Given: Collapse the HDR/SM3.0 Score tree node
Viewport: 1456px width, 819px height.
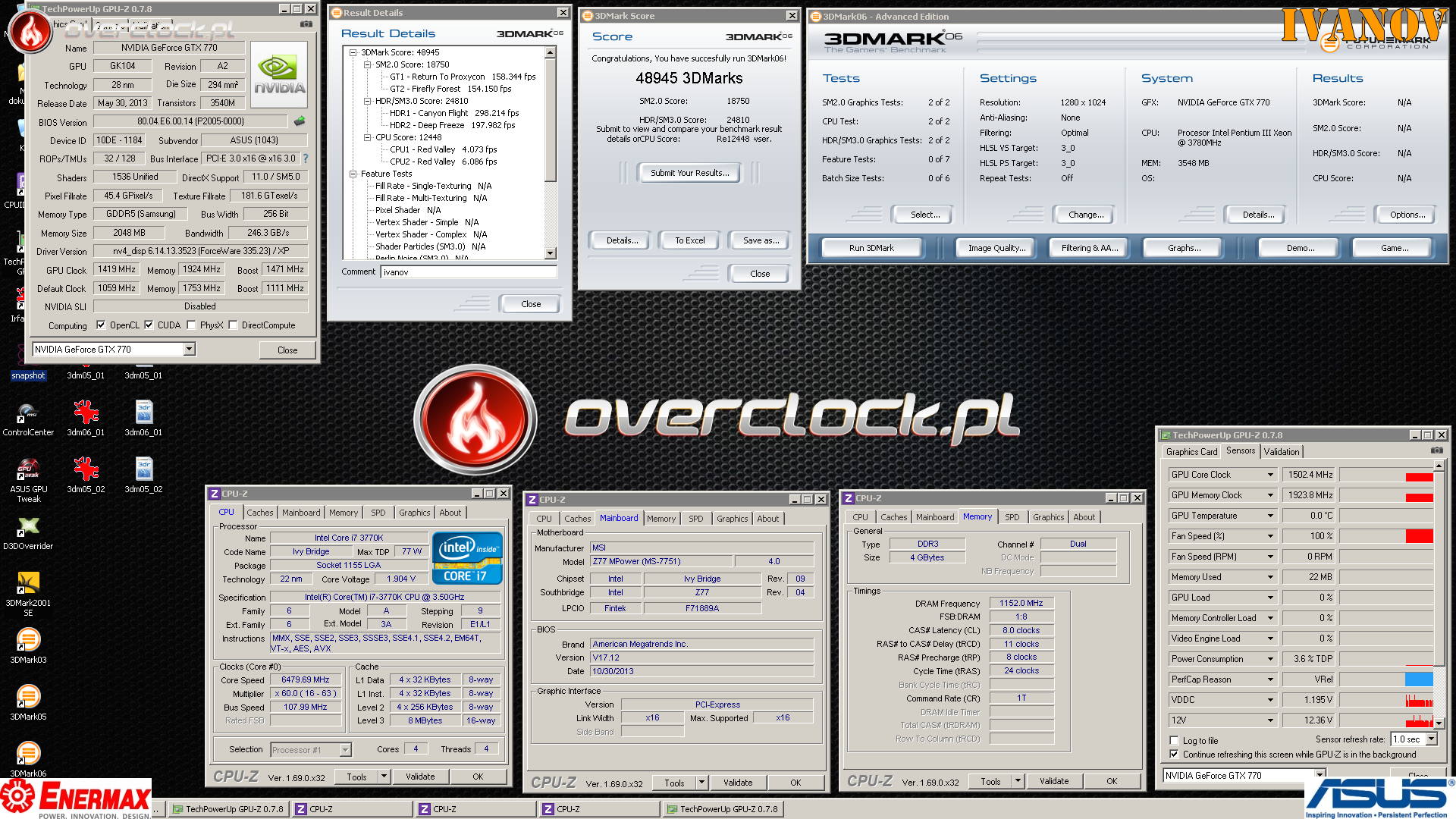Looking at the screenshot, I should tap(368, 101).
